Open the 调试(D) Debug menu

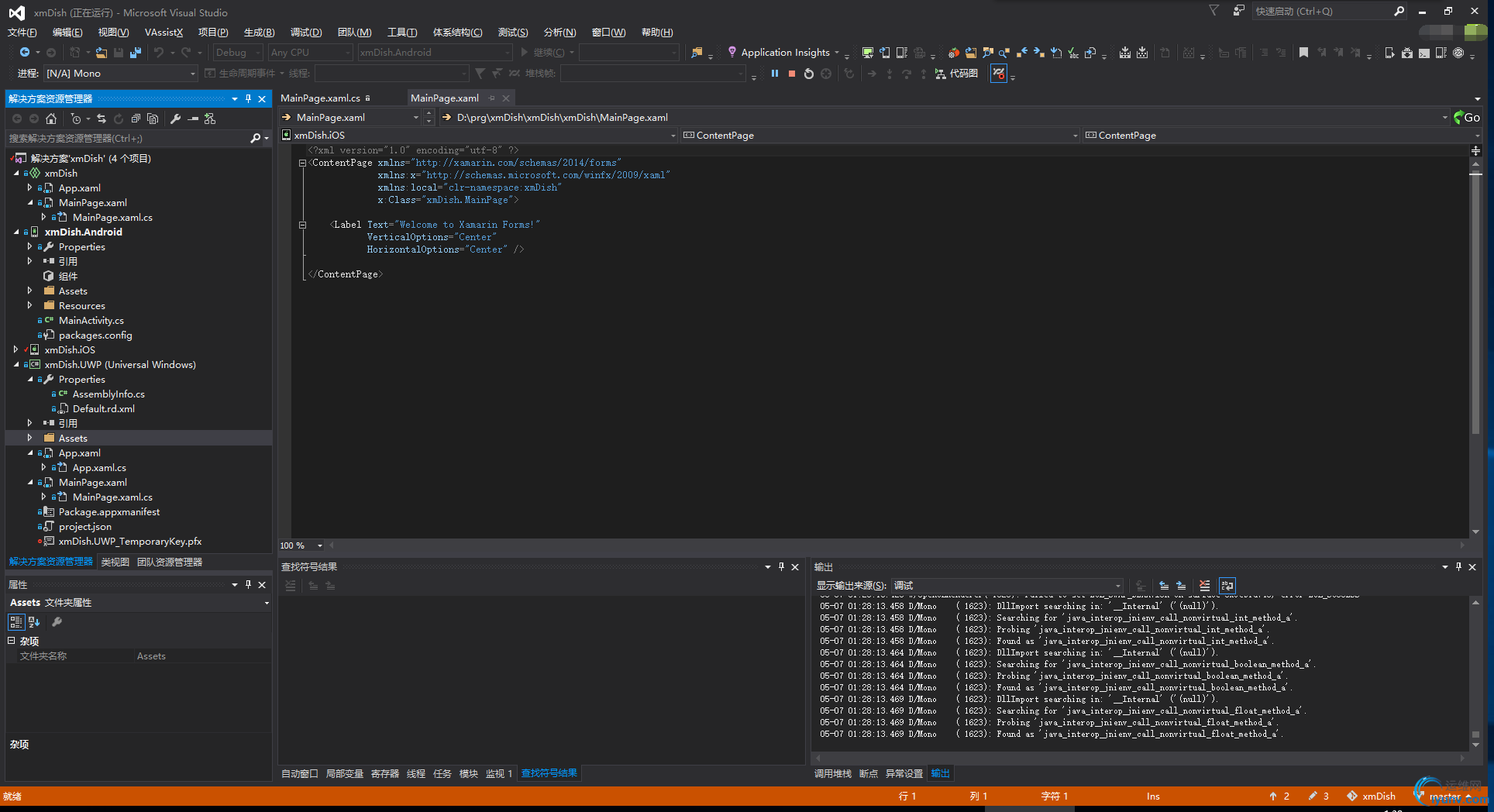point(305,32)
